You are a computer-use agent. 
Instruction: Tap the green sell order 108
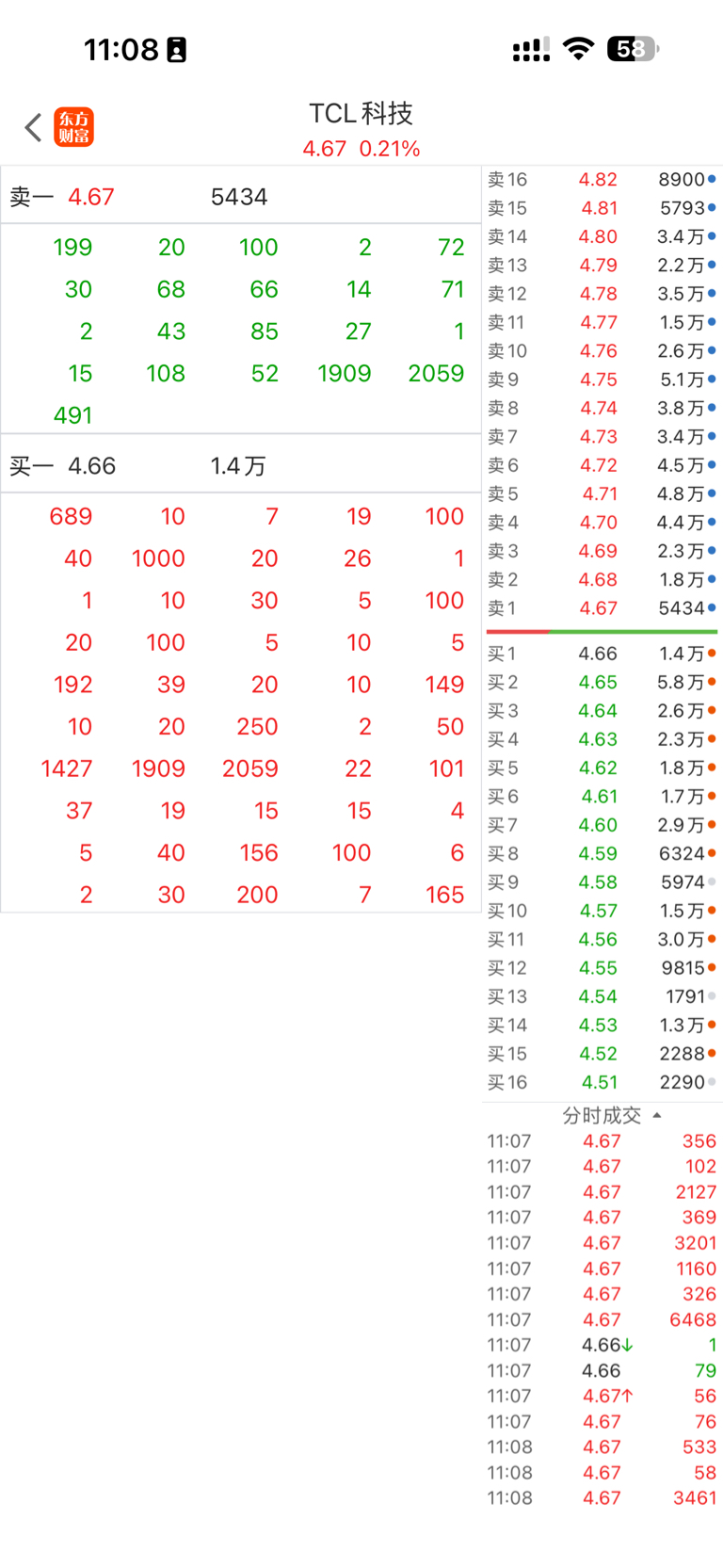166,373
